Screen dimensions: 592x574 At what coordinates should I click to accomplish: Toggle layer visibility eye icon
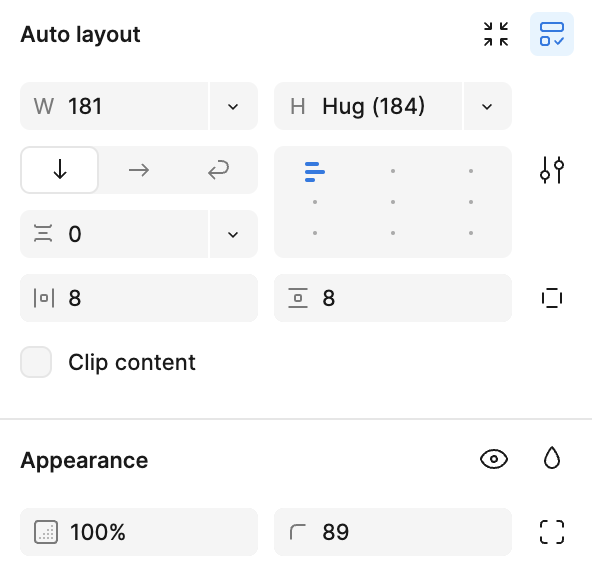494,459
